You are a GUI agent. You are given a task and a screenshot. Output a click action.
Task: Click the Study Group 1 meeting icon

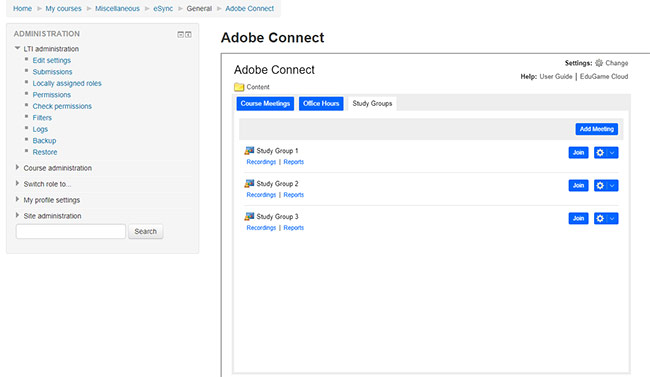coord(249,151)
